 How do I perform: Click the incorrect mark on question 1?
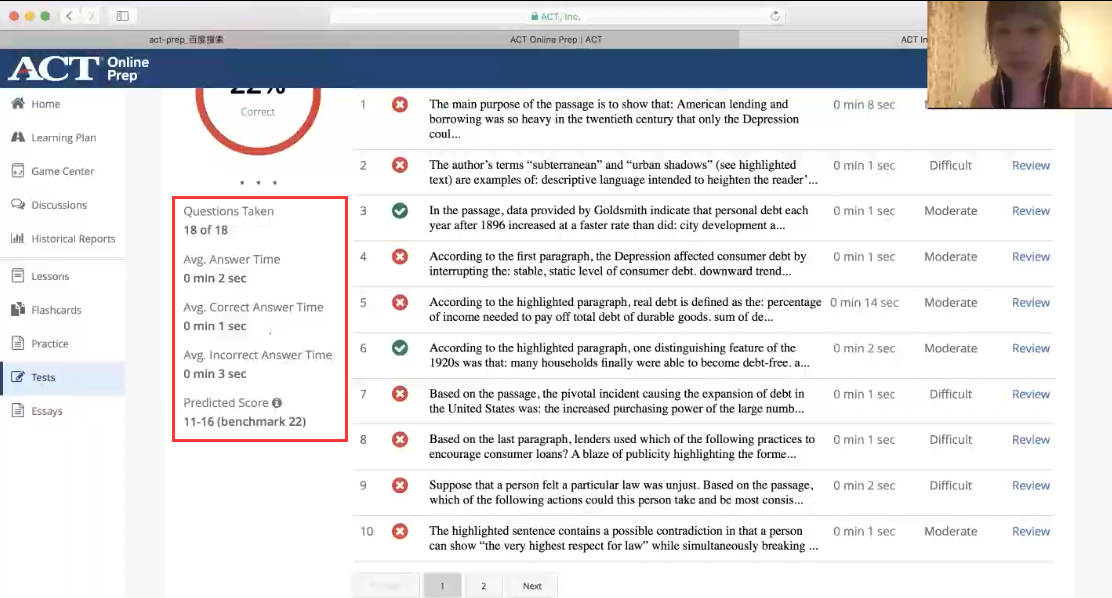click(x=400, y=104)
